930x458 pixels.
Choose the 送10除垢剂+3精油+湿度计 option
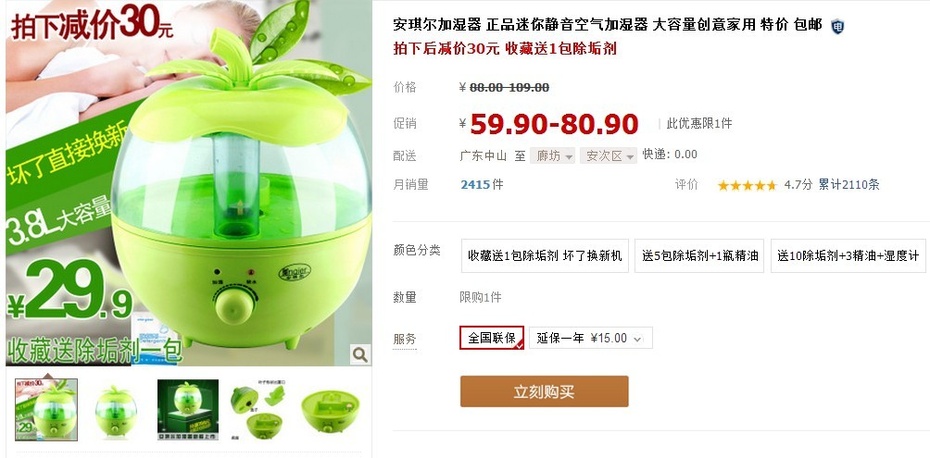coord(848,256)
